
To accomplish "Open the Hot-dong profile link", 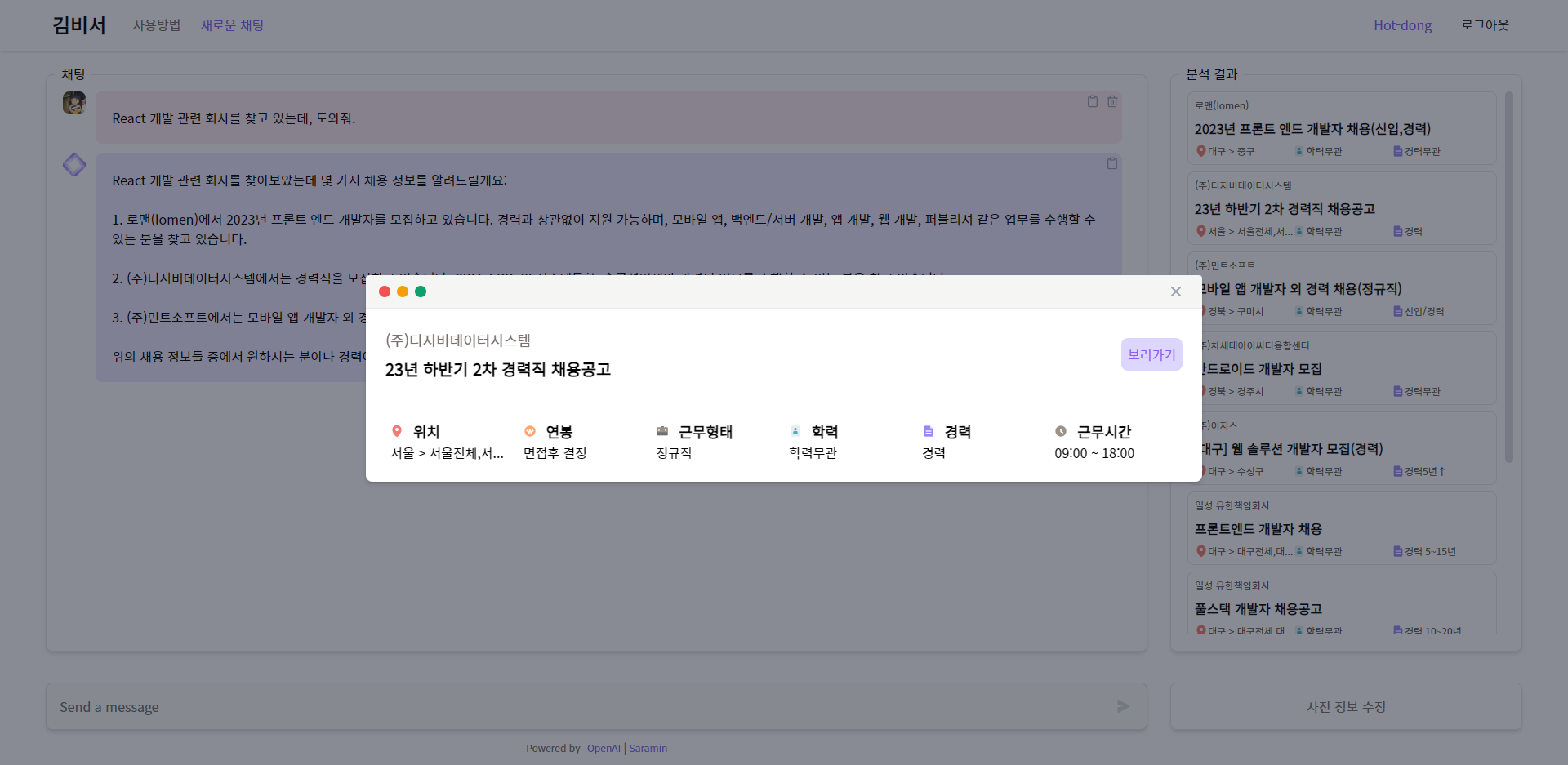I will 1402,25.
